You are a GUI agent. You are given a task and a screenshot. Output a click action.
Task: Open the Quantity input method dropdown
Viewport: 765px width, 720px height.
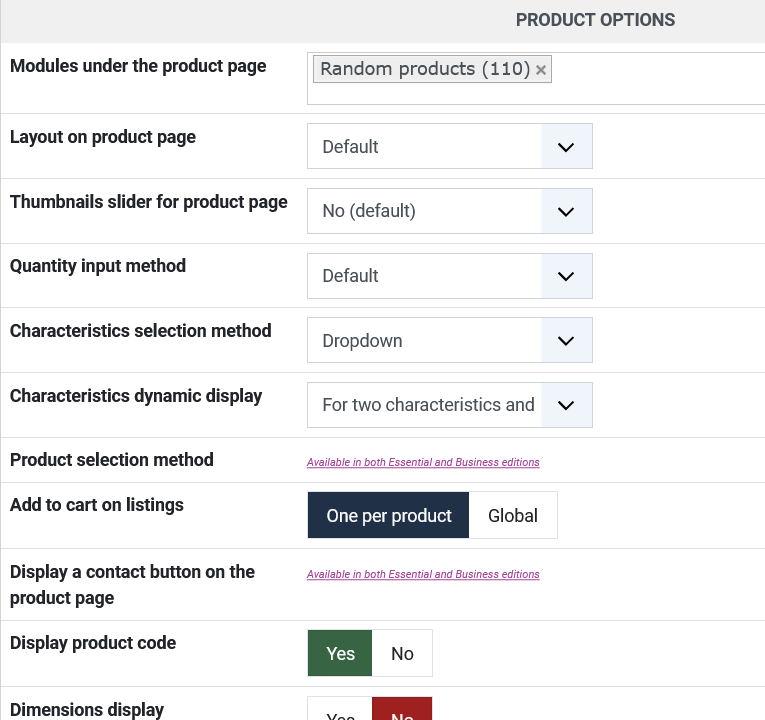tap(449, 276)
